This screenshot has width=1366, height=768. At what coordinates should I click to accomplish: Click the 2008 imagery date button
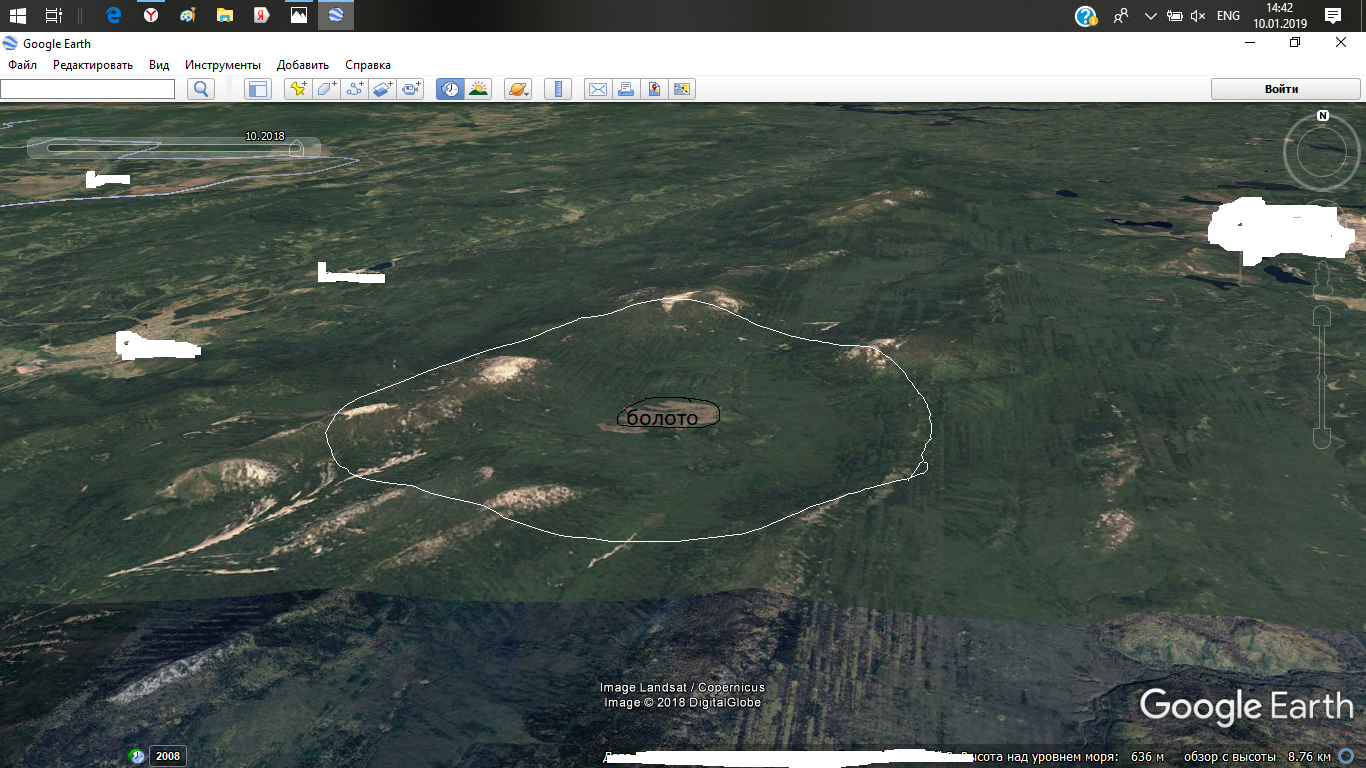(168, 756)
